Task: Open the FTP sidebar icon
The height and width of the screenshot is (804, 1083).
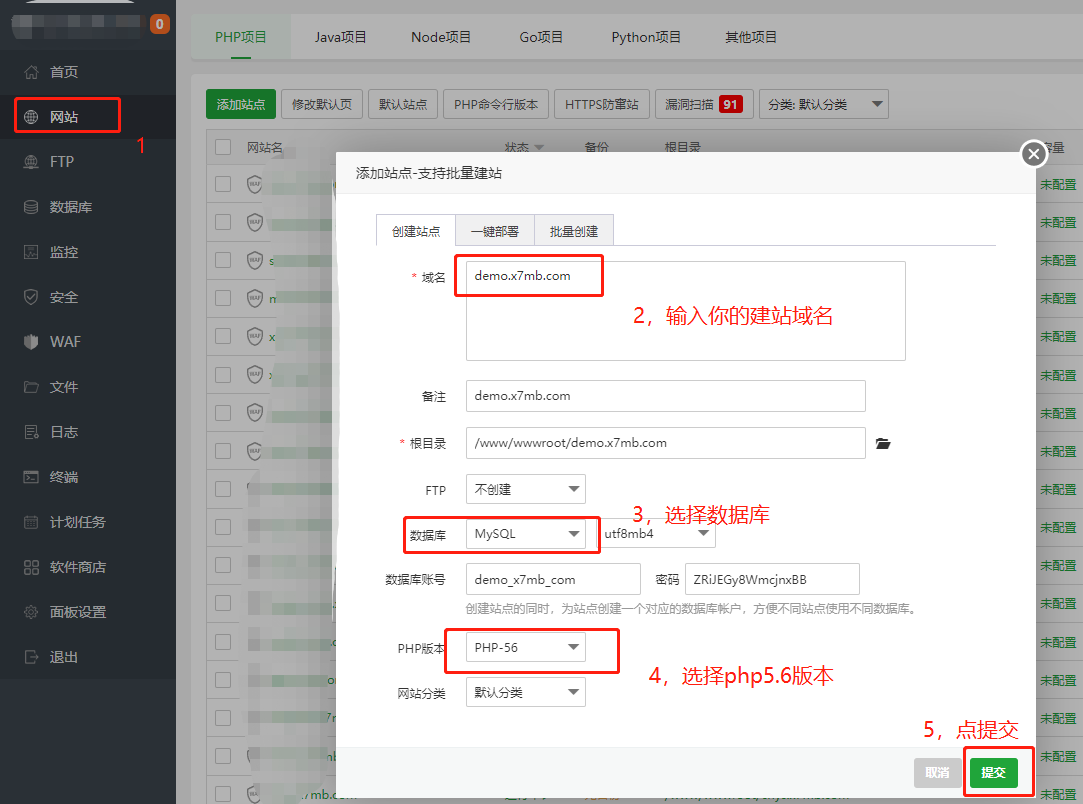Action: 31,162
